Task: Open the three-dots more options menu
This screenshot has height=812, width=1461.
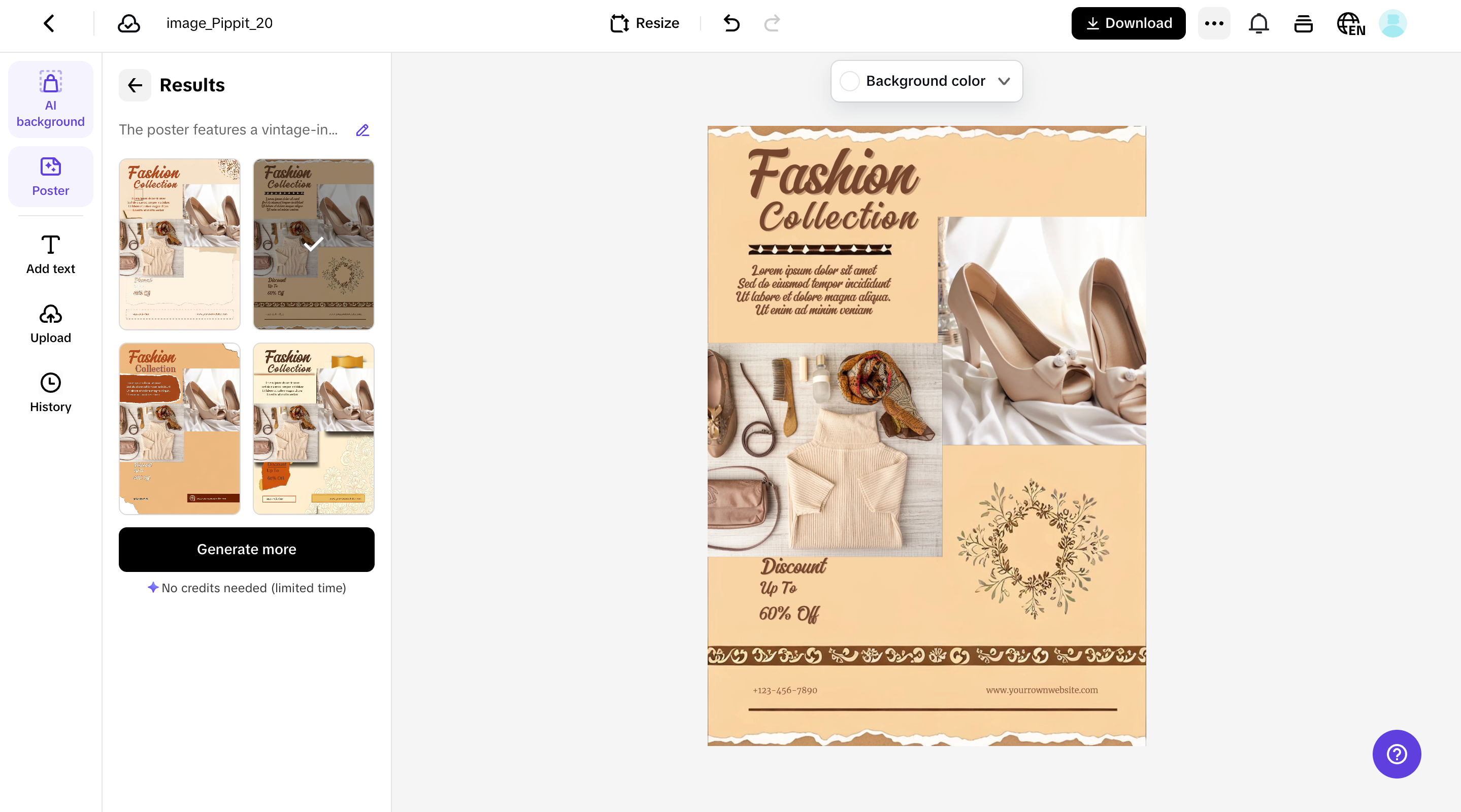Action: tap(1214, 23)
